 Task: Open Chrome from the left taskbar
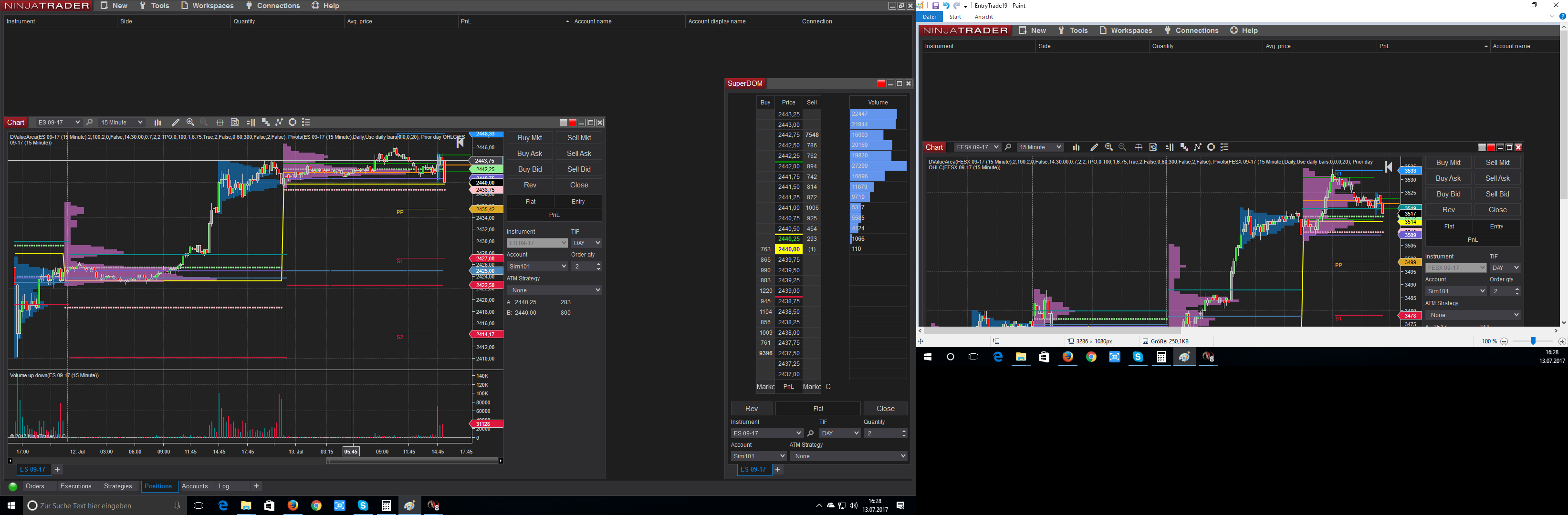coord(316,505)
